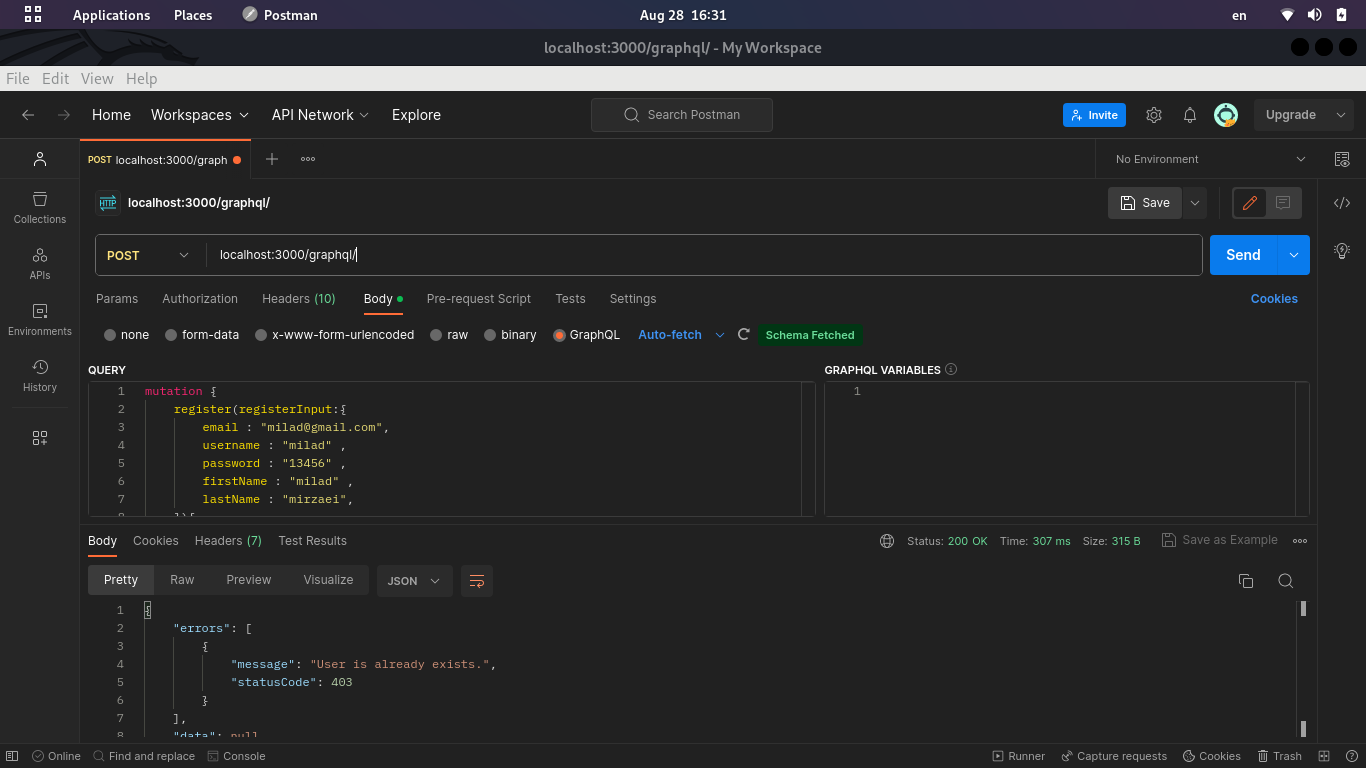
Task: Click the Send button
Action: coord(1243,255)
